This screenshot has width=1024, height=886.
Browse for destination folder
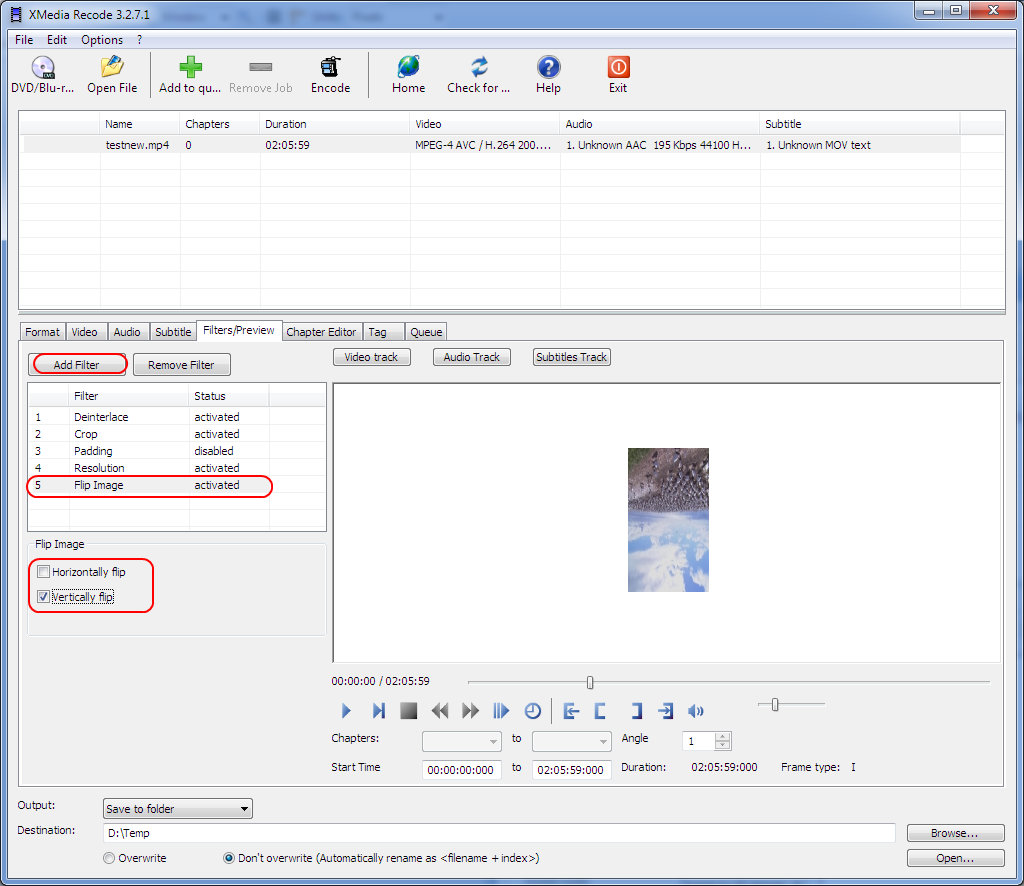[x=955, y=833]
